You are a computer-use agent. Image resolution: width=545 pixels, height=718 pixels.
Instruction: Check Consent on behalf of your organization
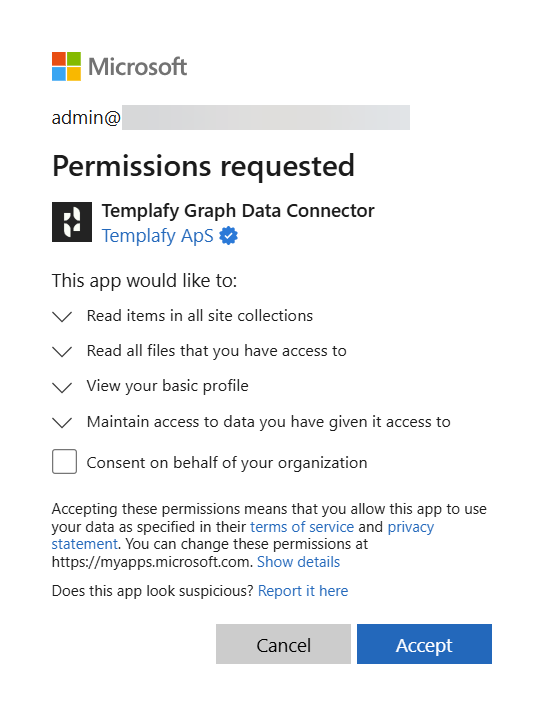(x=64, y=462)
